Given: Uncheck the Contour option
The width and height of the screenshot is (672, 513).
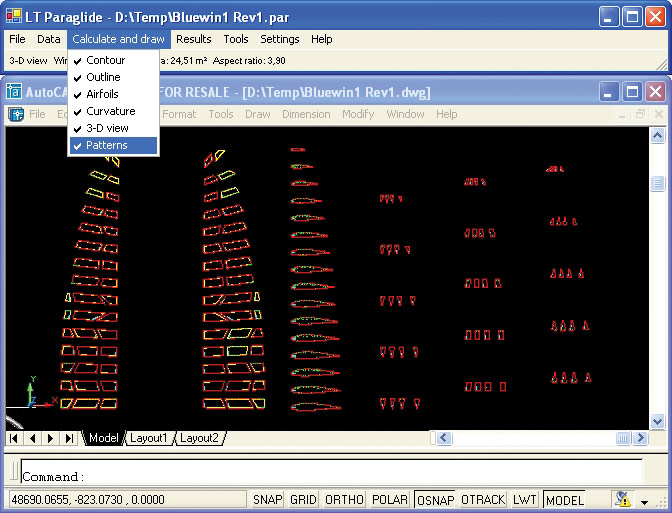Looking at the screenshot, I should click(x=105, y=60).
